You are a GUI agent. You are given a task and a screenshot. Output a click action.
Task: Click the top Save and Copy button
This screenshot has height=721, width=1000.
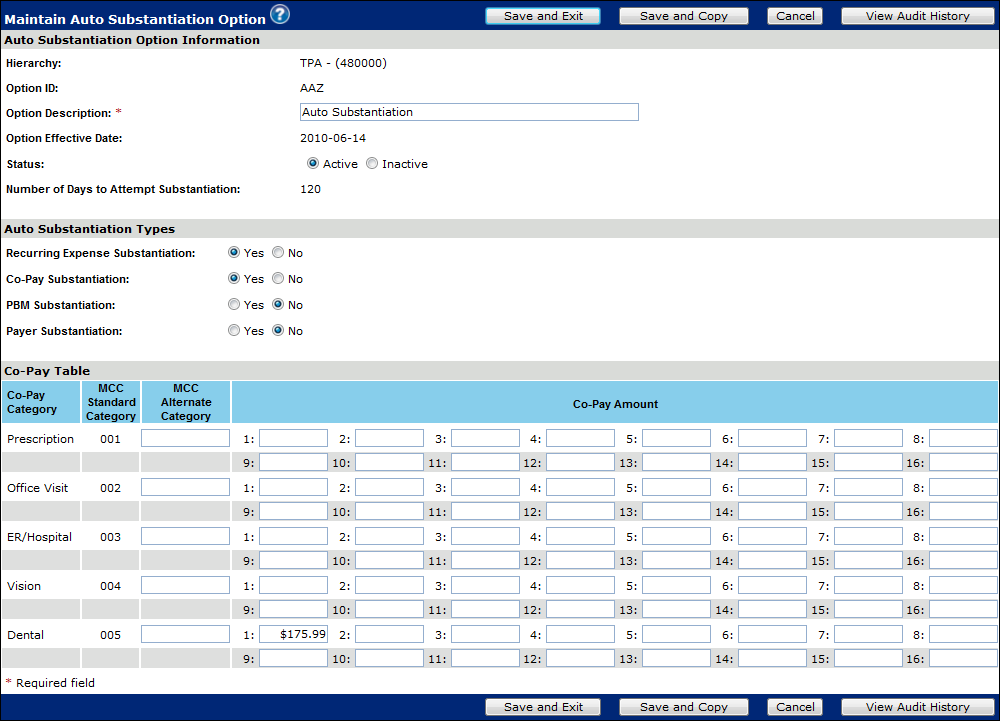click(684, 16)
